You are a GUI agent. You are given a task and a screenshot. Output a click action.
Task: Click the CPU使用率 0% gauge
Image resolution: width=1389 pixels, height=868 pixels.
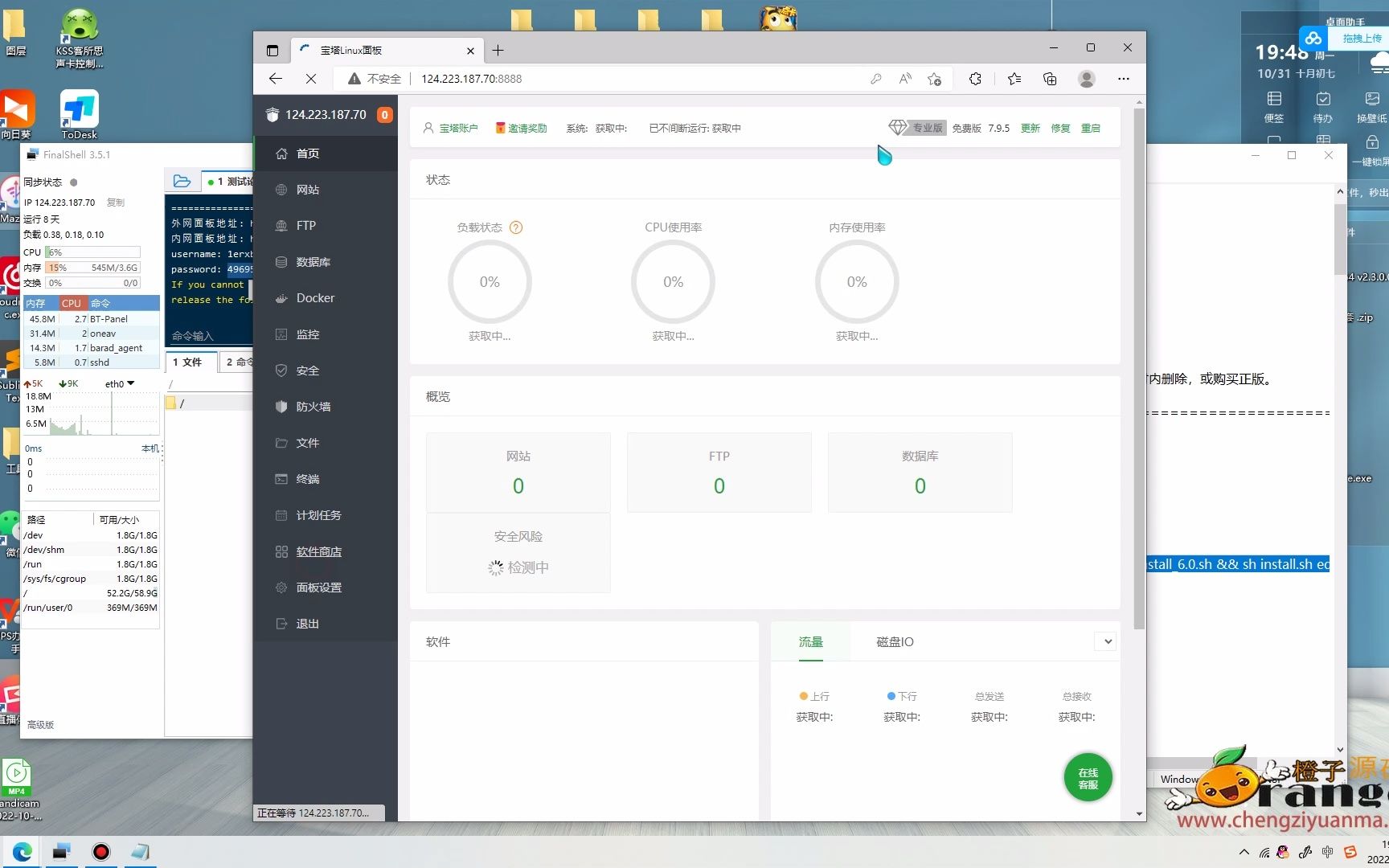[674, 282]
